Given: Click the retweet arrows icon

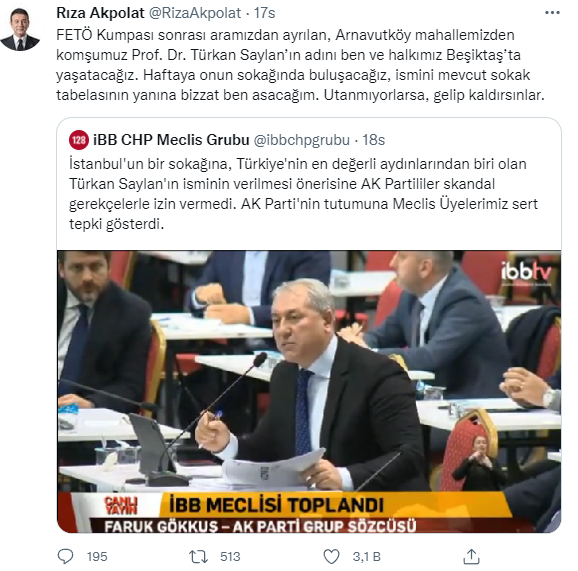Looking at the screenshot, I should (199, 556).
